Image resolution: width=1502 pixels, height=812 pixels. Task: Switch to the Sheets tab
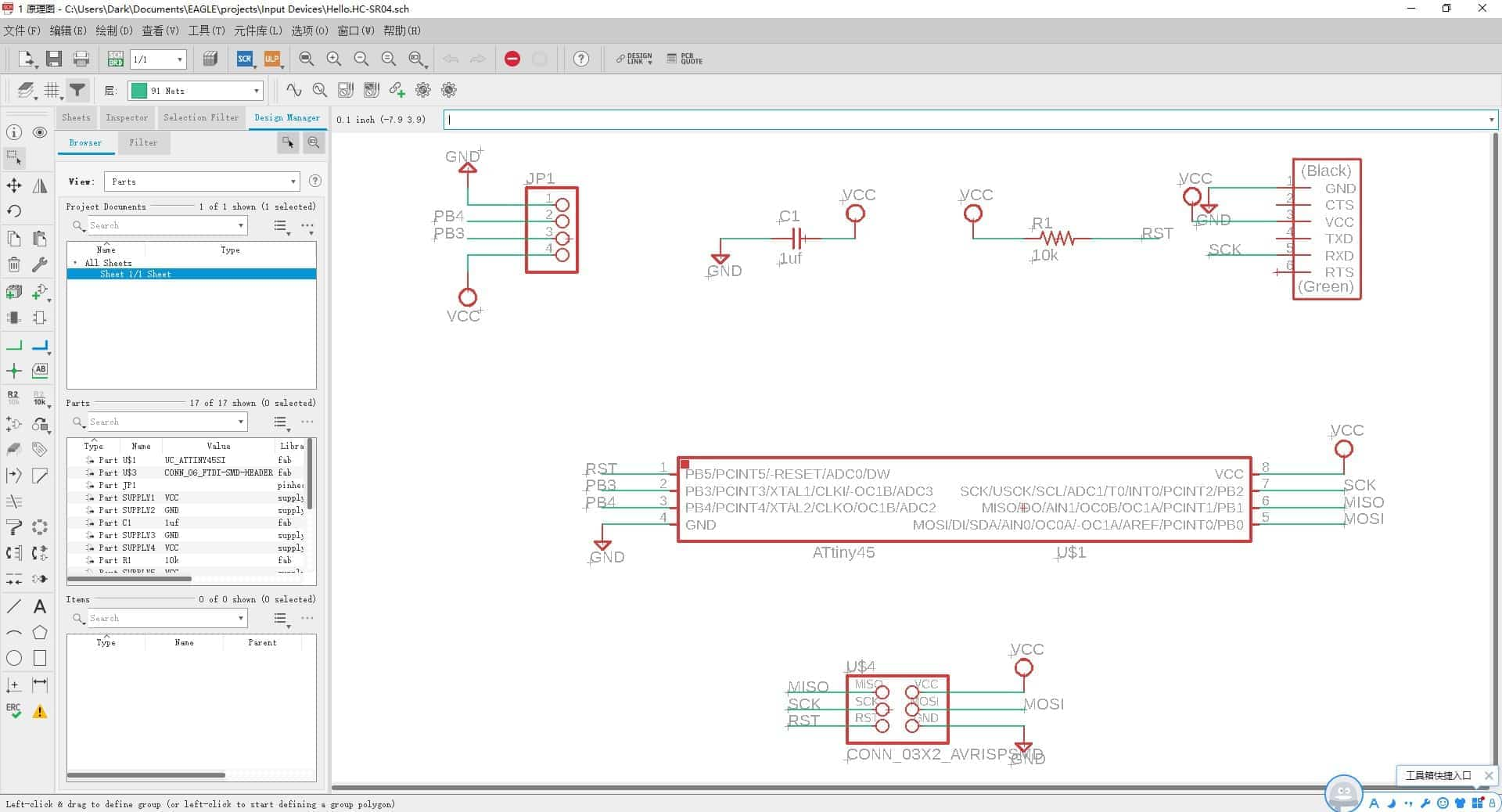76,117
